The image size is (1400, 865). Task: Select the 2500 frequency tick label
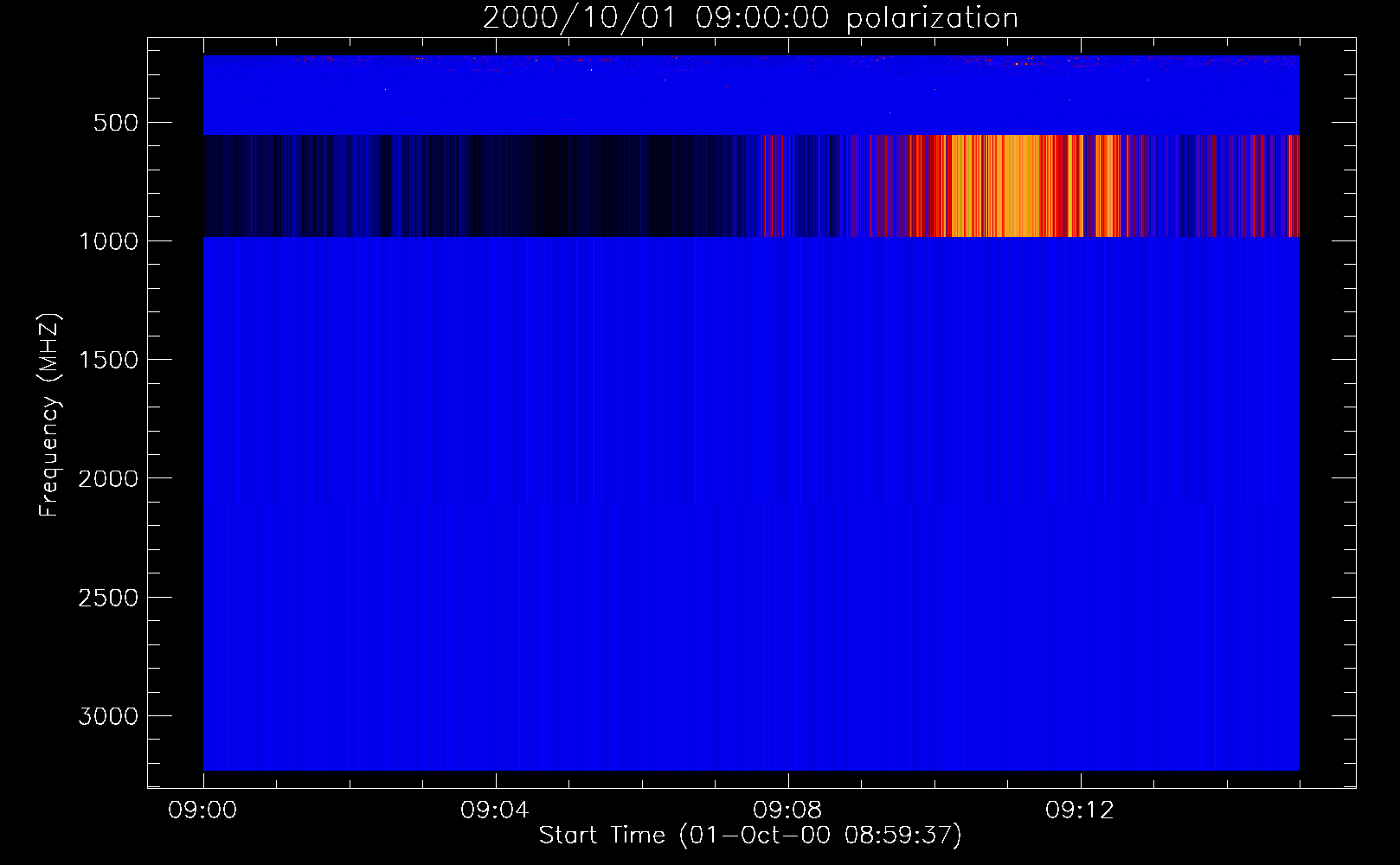(108, 598)
